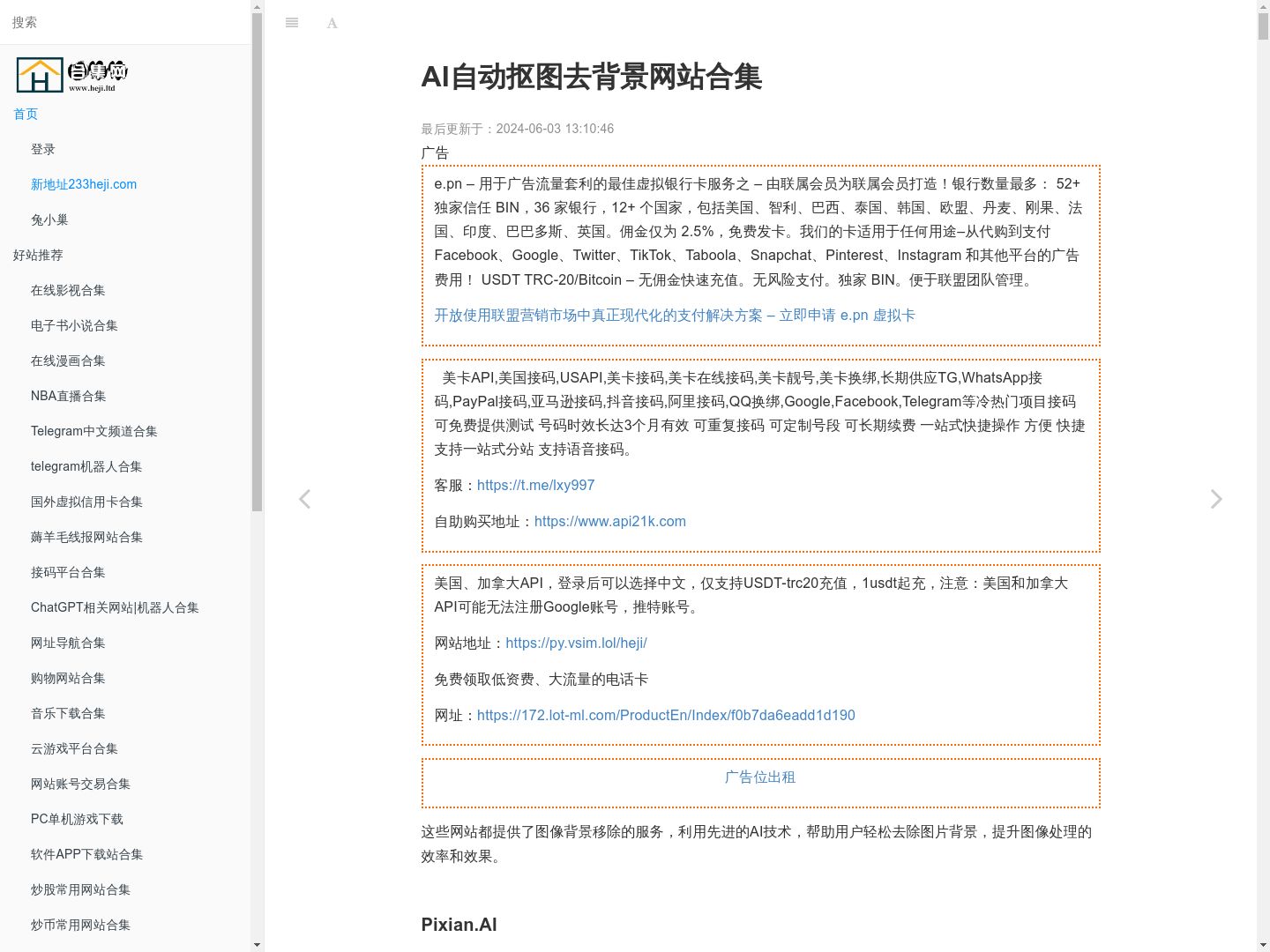The height and width of the screenshot is (952, 1270).
Task: Click the sidebar vertical scrollbar thumb
Action: [257, 263]
